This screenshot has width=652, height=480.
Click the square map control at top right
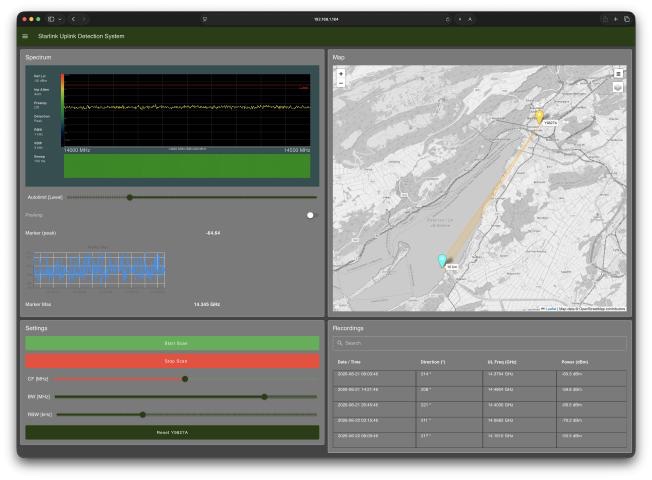pos(618,74)
